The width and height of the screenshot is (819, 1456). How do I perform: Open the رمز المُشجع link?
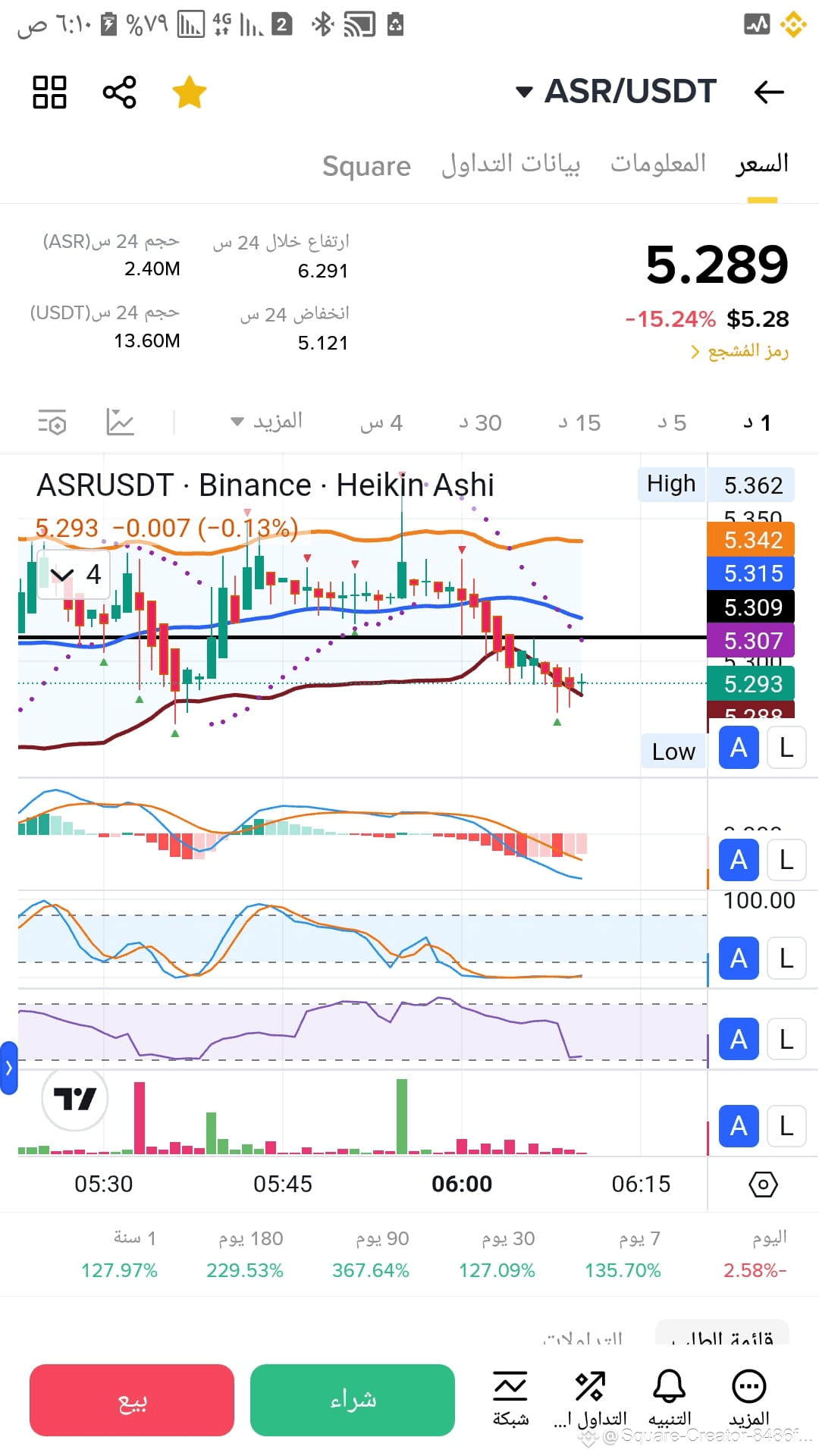point(739,351)
